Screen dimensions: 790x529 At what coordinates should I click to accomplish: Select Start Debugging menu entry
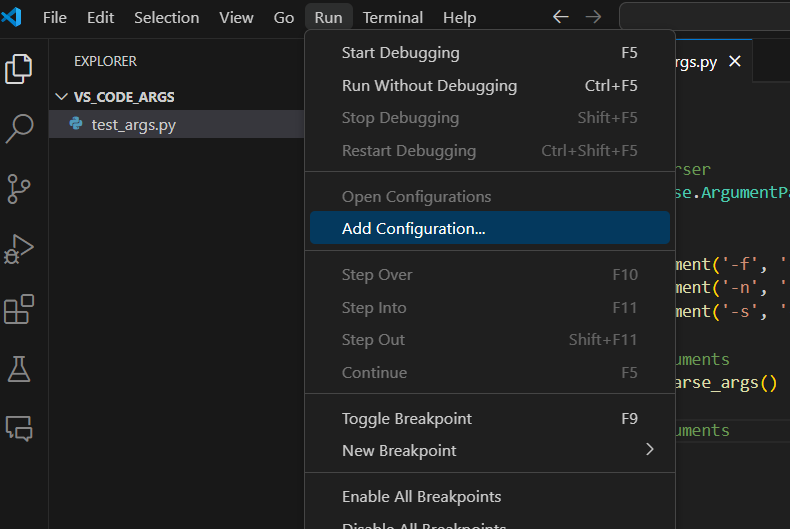point(400,53)
